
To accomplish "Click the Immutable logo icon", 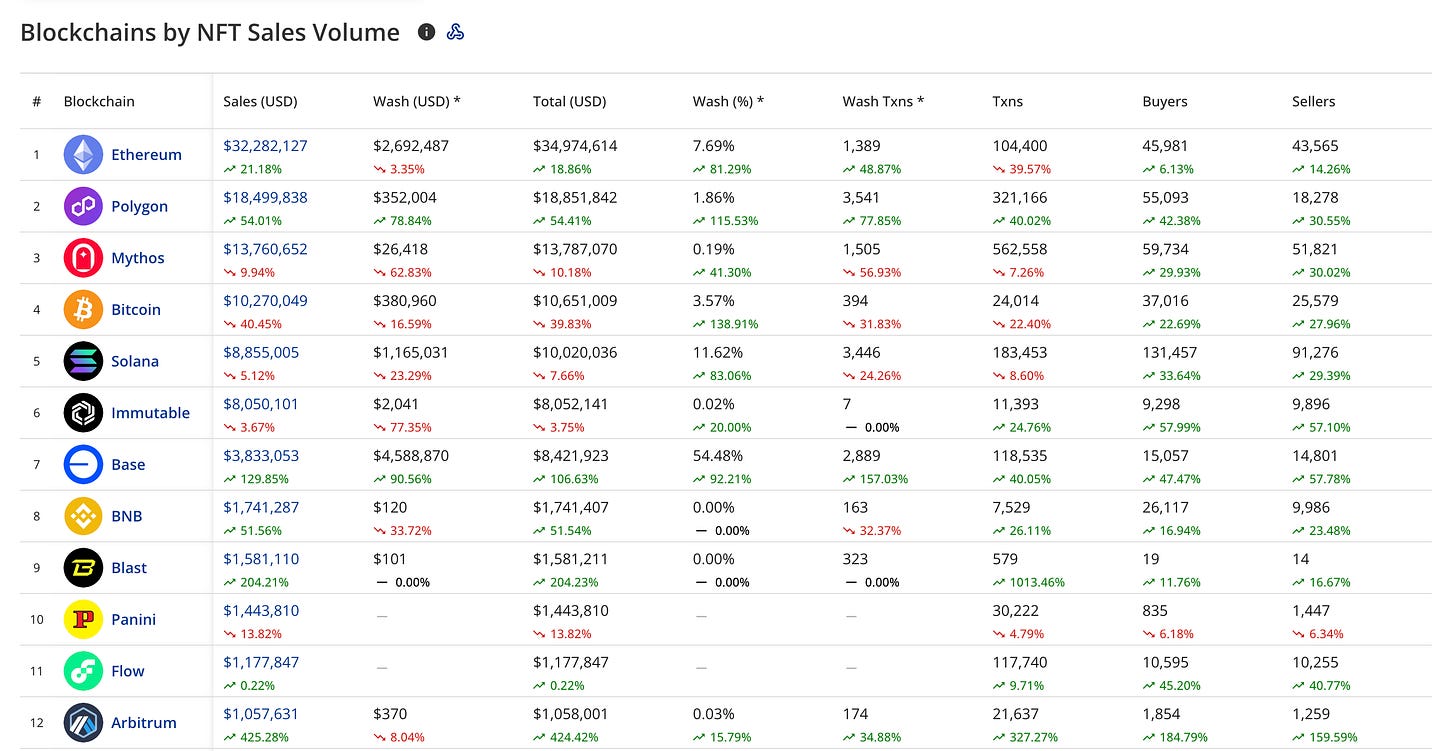I will tap(83, 413).
